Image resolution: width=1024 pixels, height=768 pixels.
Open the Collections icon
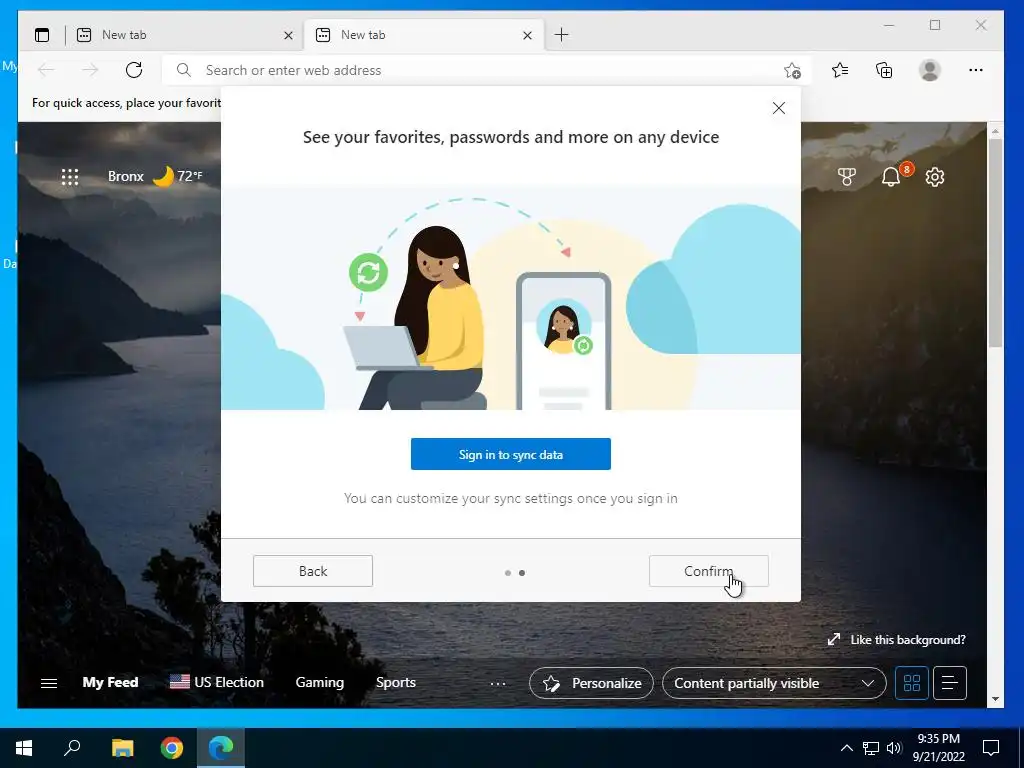(x=884, y=70)
